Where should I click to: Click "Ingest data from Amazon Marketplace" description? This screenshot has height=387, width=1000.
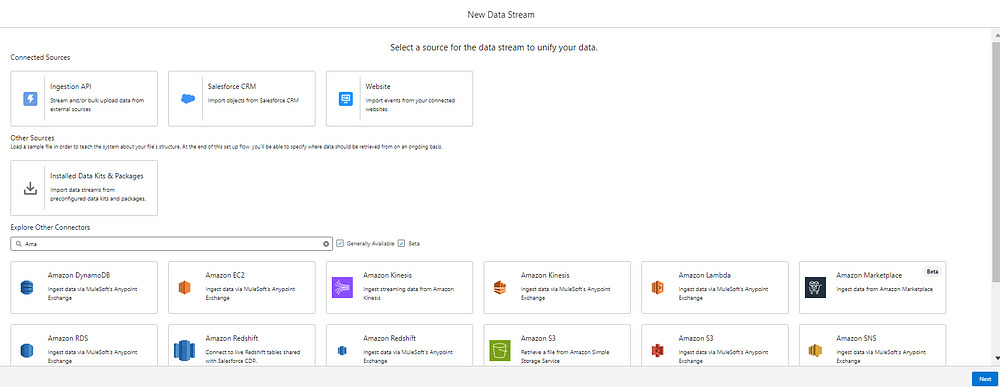point(885,289)
